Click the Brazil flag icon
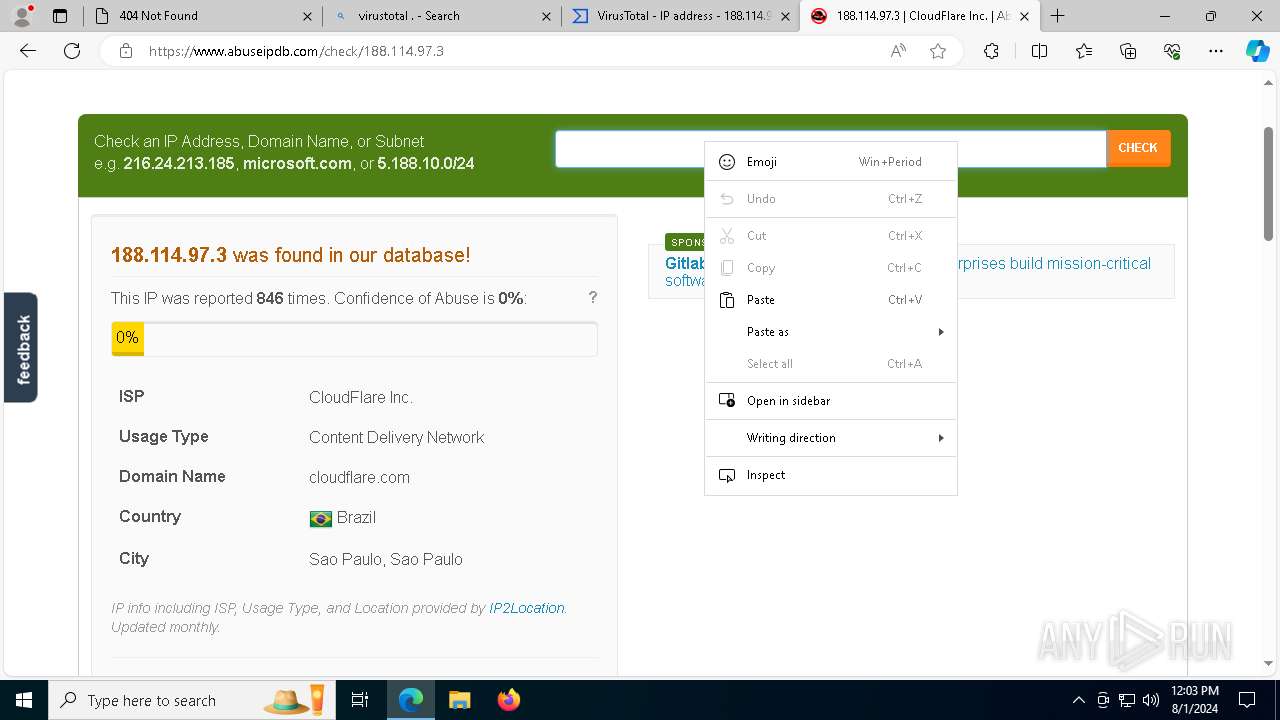Screen dimensions: 1280x720 tap(320, 518)
